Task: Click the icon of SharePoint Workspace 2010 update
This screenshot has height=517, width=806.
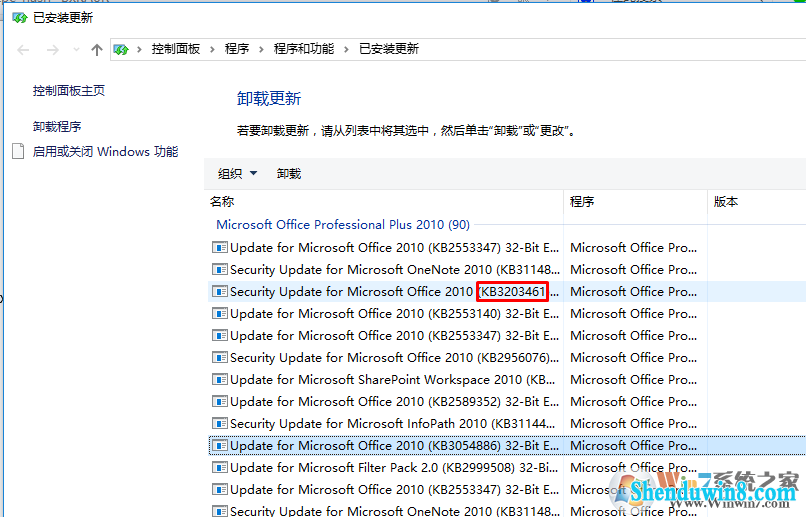Action: (219, 379)
